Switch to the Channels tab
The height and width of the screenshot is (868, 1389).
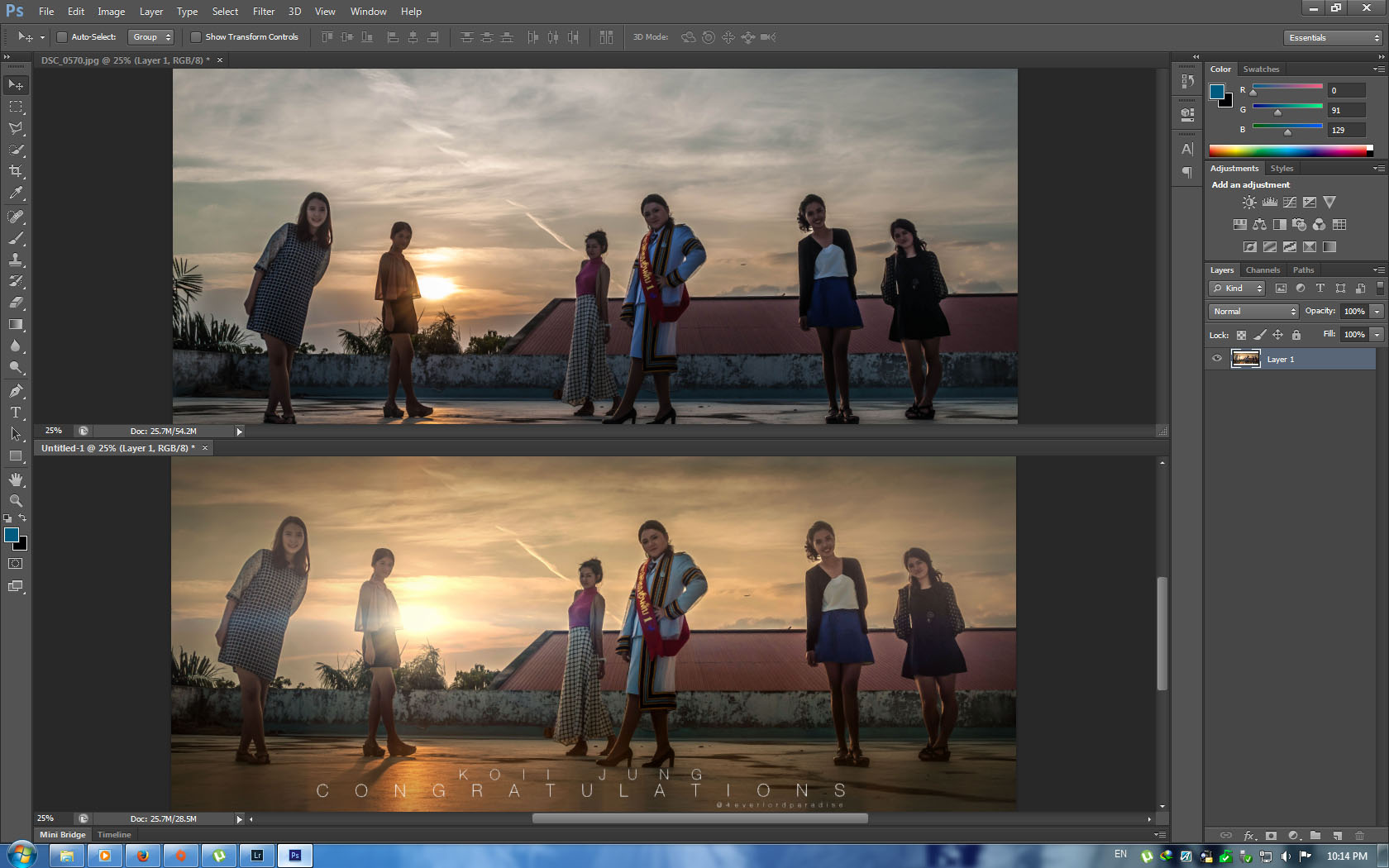[1262, 270]
